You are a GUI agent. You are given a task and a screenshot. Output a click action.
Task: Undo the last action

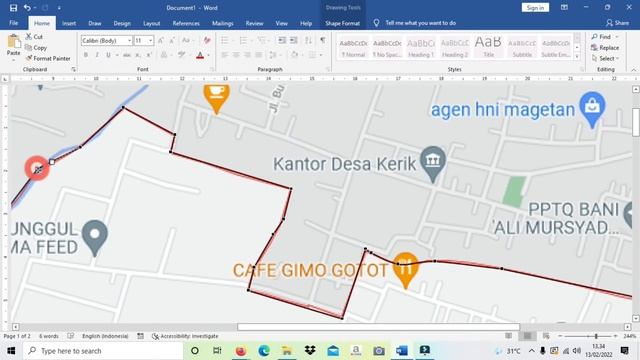[x=27, y=8]
